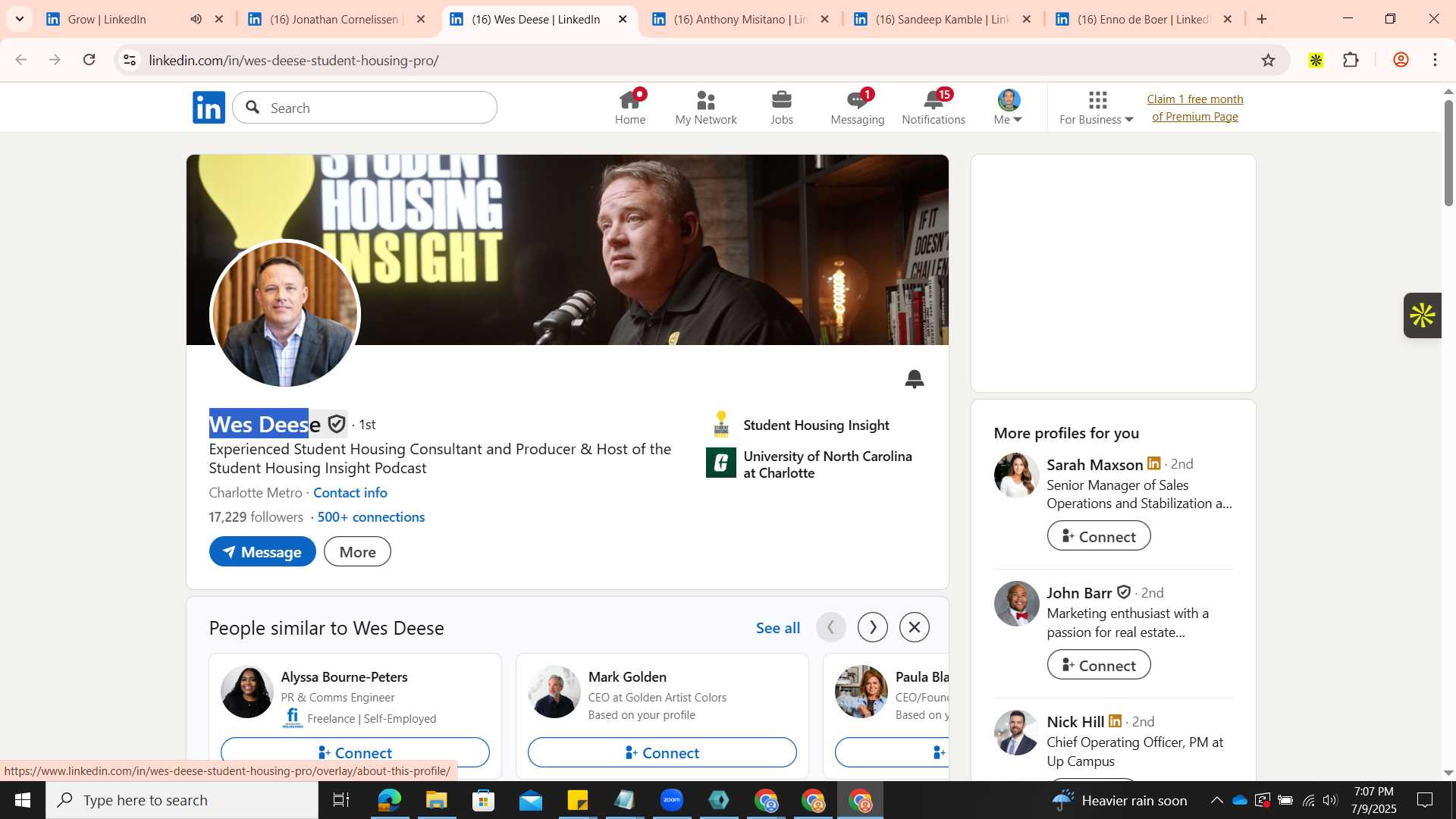This screenshot has height=819, width=1456.
Task: Connect with Sarah Maxson
Action: pyautogui.click(x=1099, y=536)
